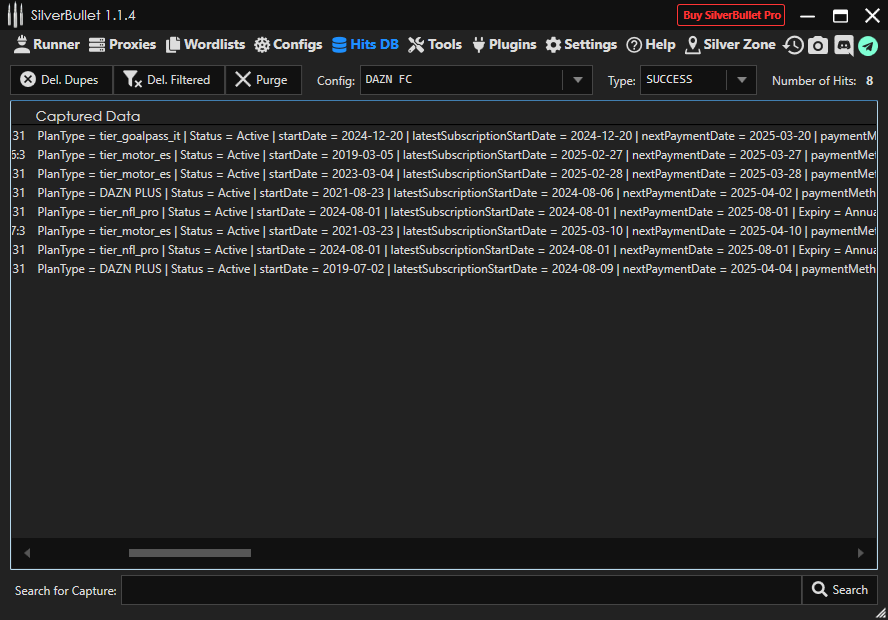Select the Hits DB tab

(x=365, y=45)
